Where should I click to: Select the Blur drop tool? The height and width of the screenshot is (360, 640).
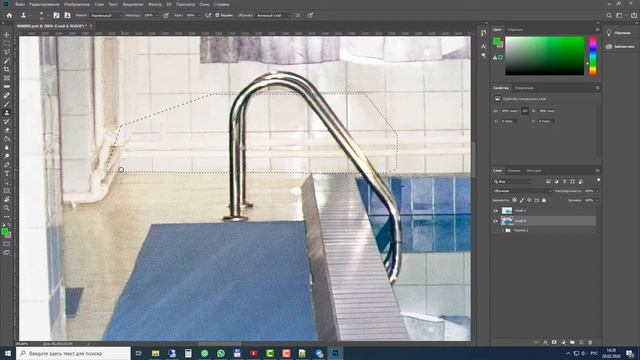click(x=7, y=148)
